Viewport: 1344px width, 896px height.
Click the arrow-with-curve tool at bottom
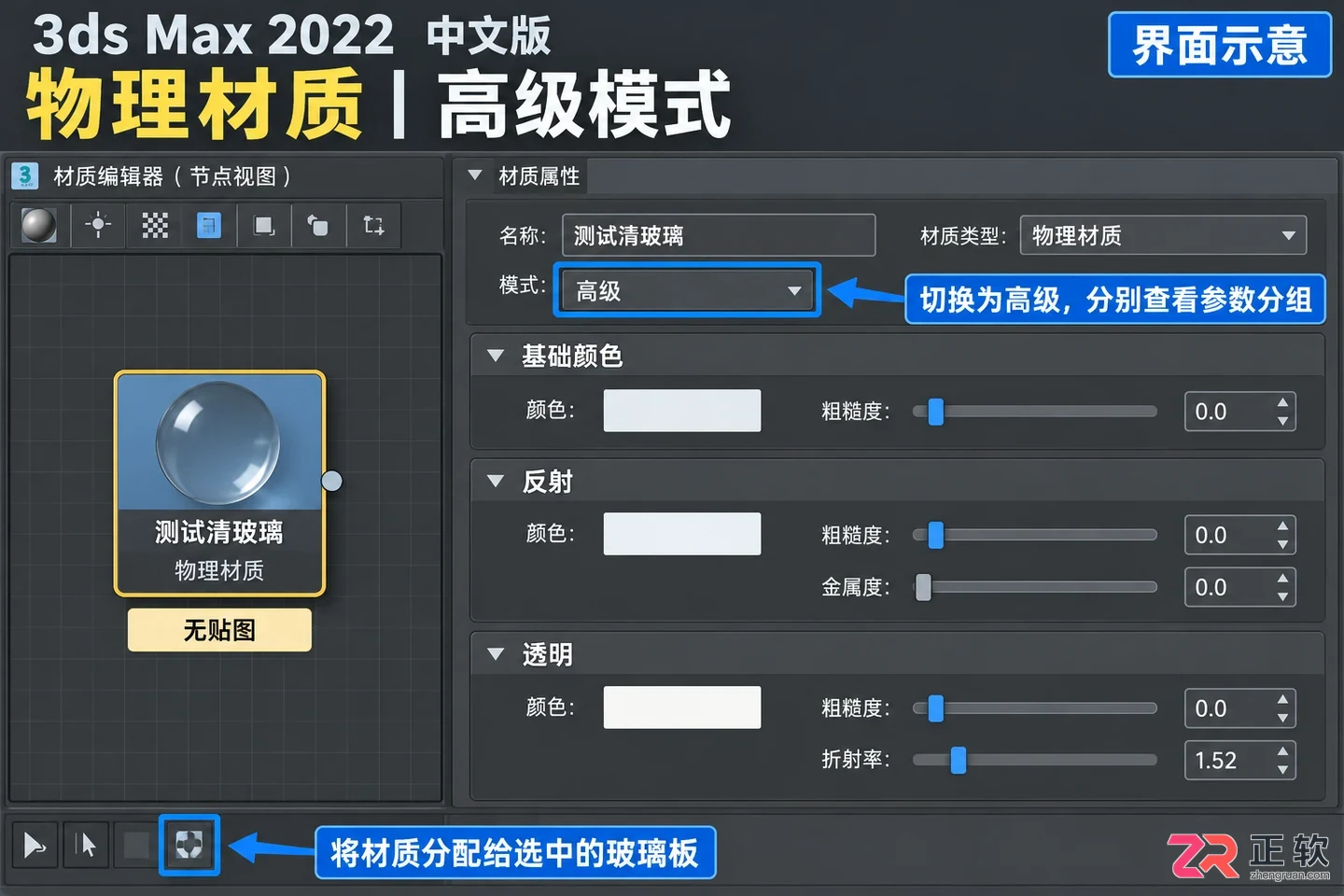coord(35,846)
